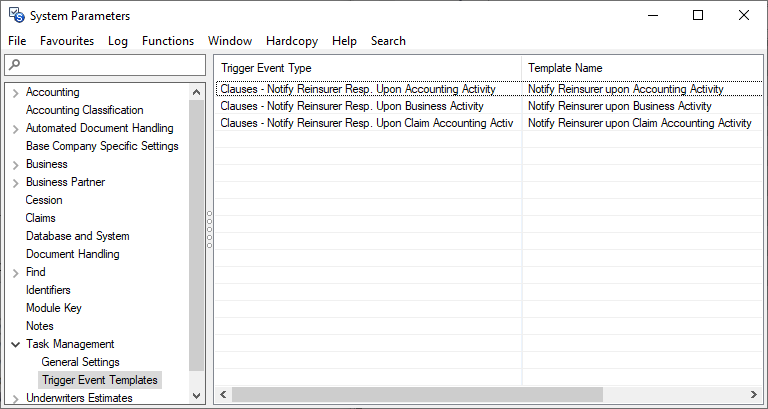Click the System Parameters app icon
Image resolution: width=768 pixels, height=409 pixels.
pos(16,15)
